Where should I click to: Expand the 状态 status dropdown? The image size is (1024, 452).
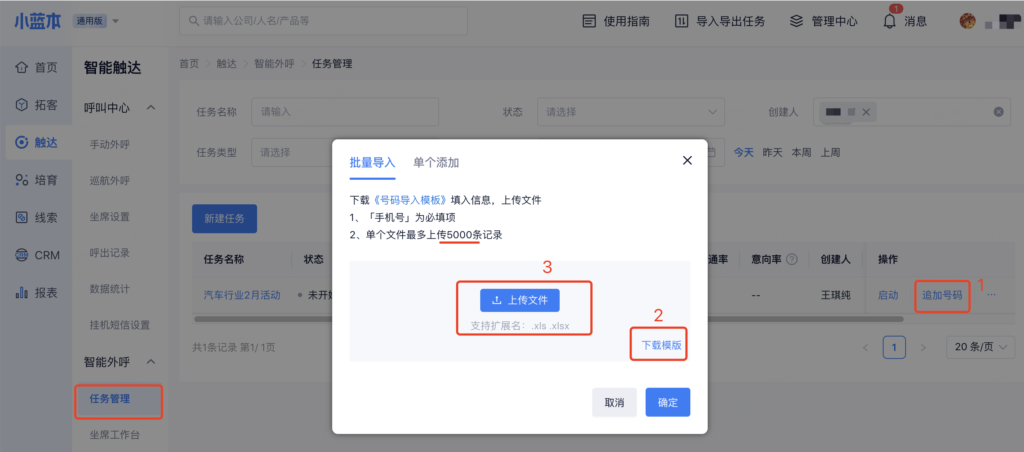coord(630,112)
